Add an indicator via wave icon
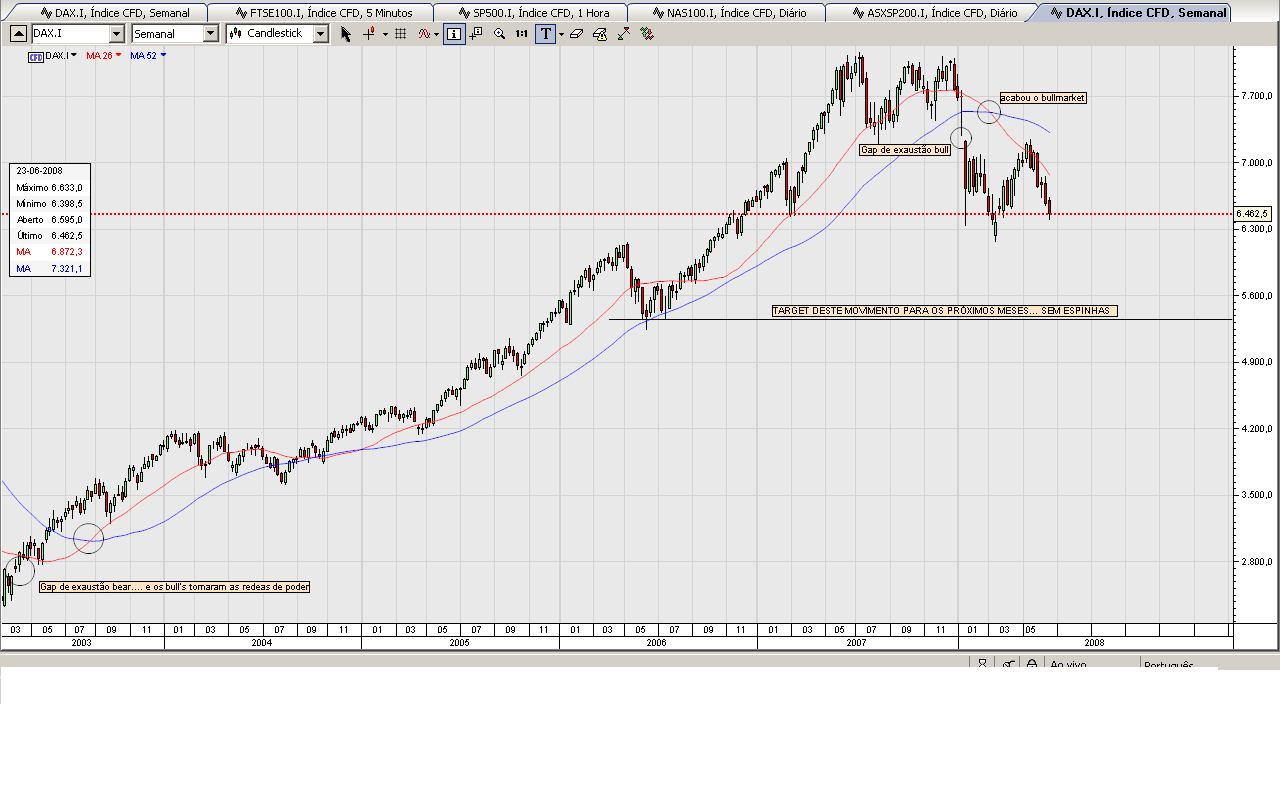The width and height of the screenshot is (1280, 800). point(424,33)
